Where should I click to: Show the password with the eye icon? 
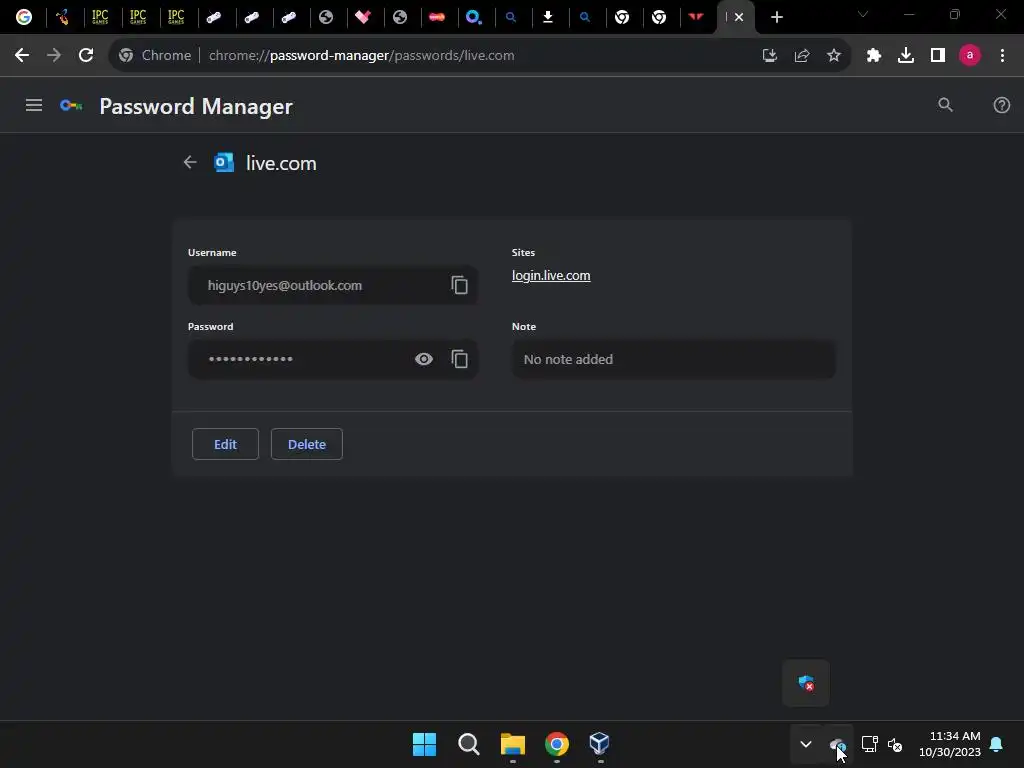click(424, 359)
